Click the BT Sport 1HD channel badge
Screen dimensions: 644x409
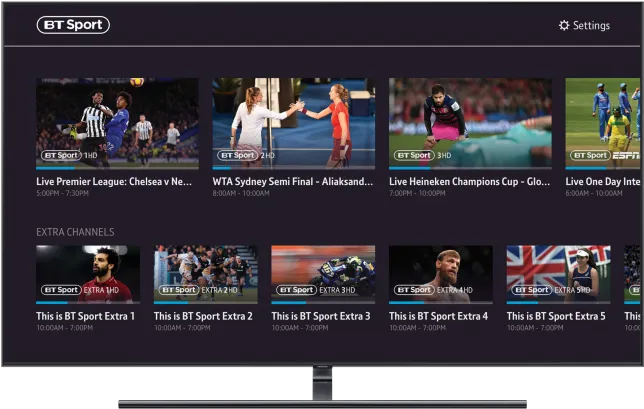pos(69,155)
